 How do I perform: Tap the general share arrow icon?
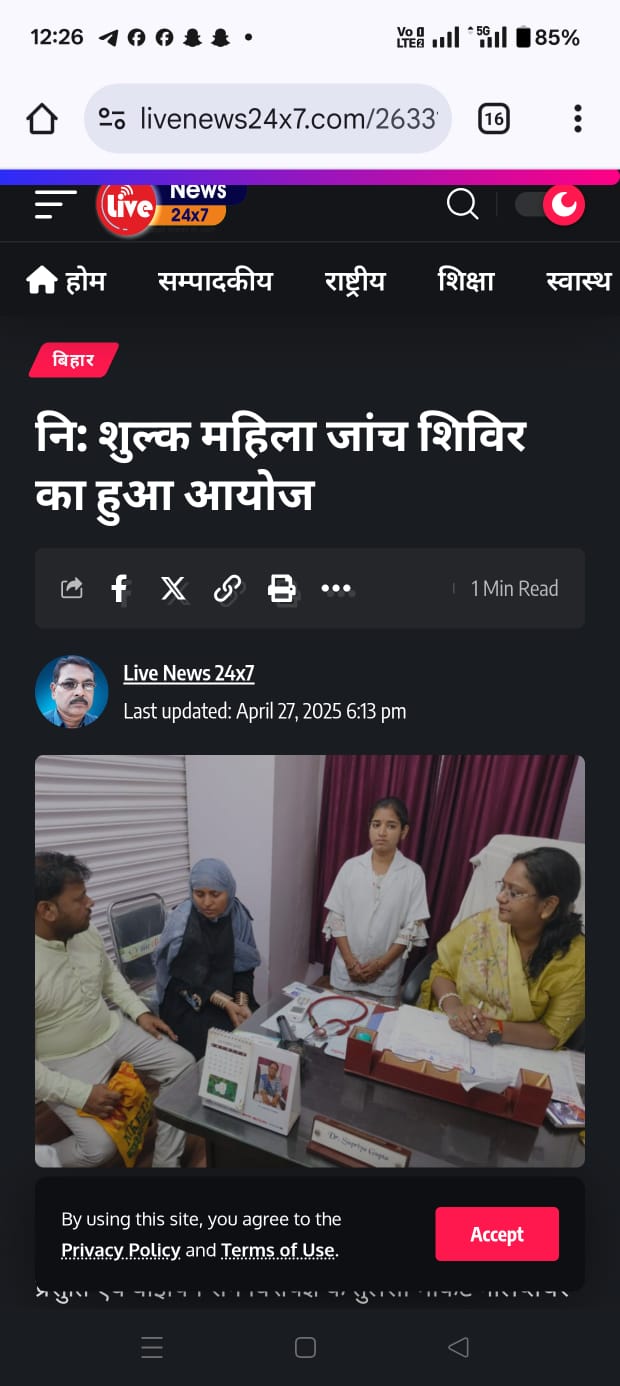click(72, 588)
